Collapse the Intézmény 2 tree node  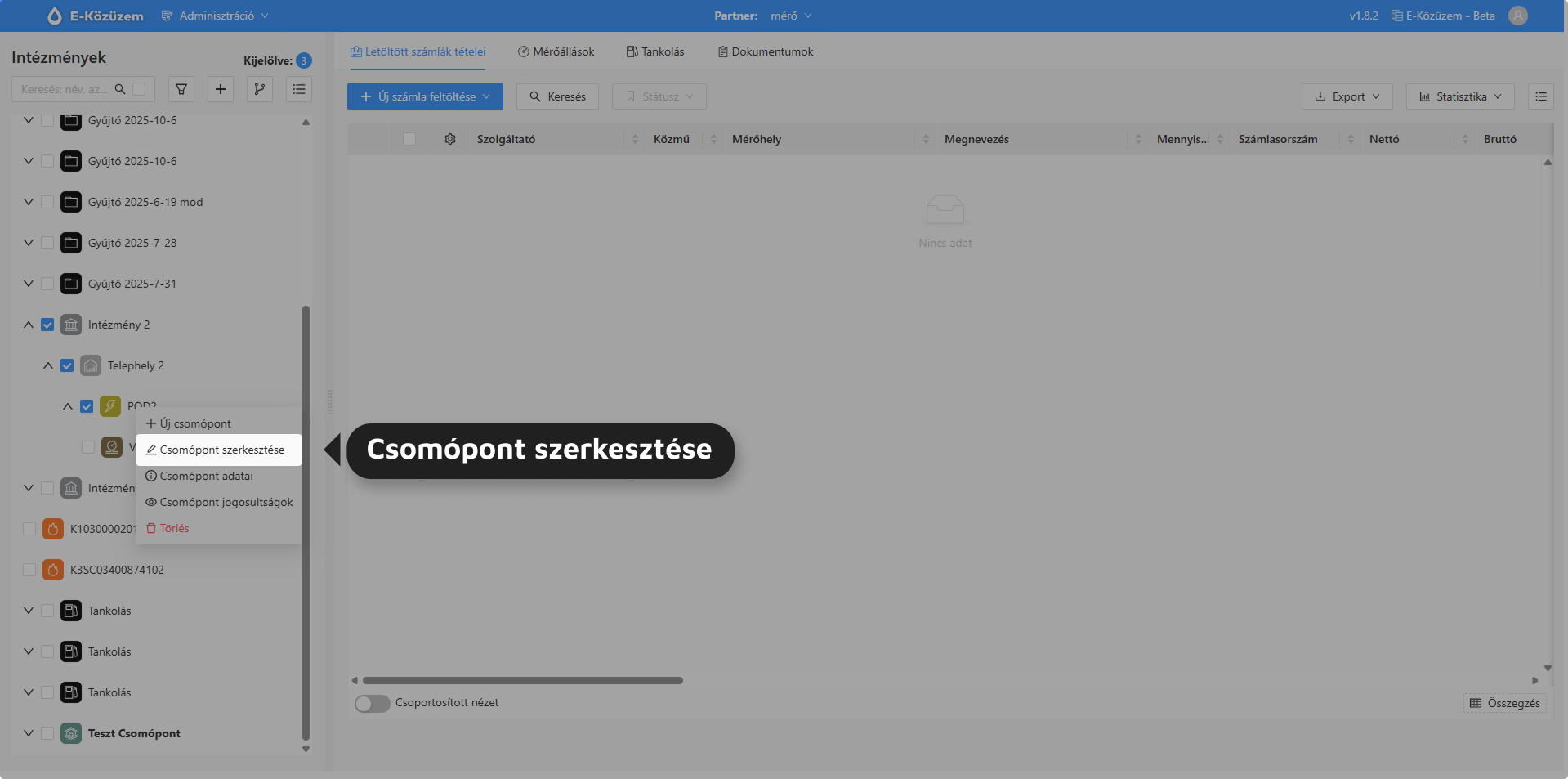27,325
